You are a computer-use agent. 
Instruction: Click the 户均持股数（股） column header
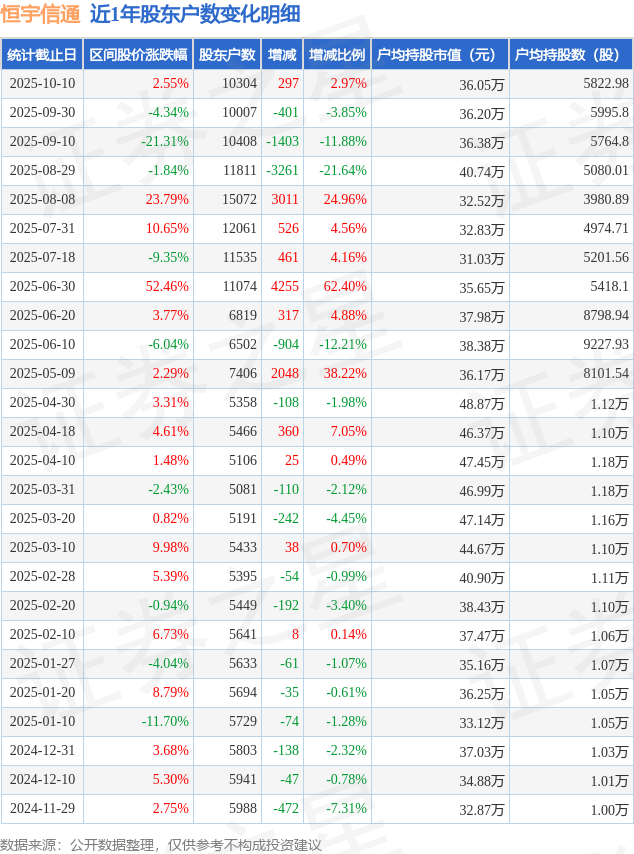pyautogui.click(x=570, y=55)
